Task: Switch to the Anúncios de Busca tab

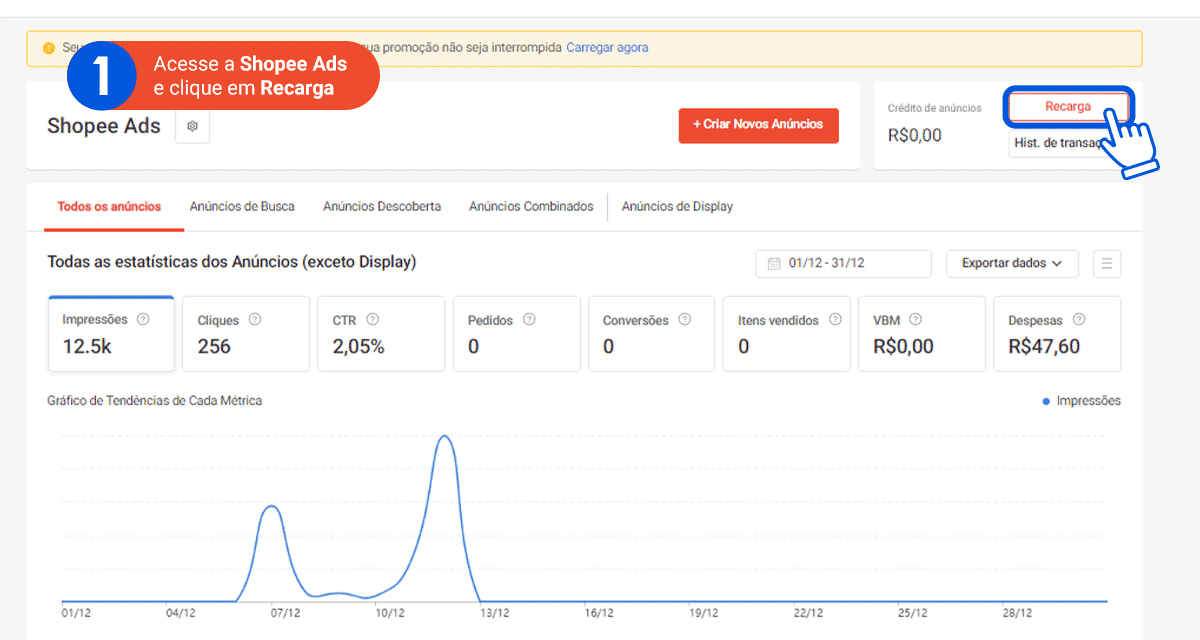Action: (241, 206)
